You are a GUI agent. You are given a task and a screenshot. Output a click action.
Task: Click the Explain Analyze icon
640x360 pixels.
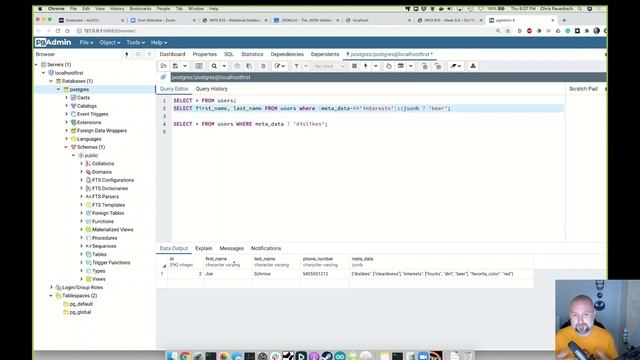point(401,66)
